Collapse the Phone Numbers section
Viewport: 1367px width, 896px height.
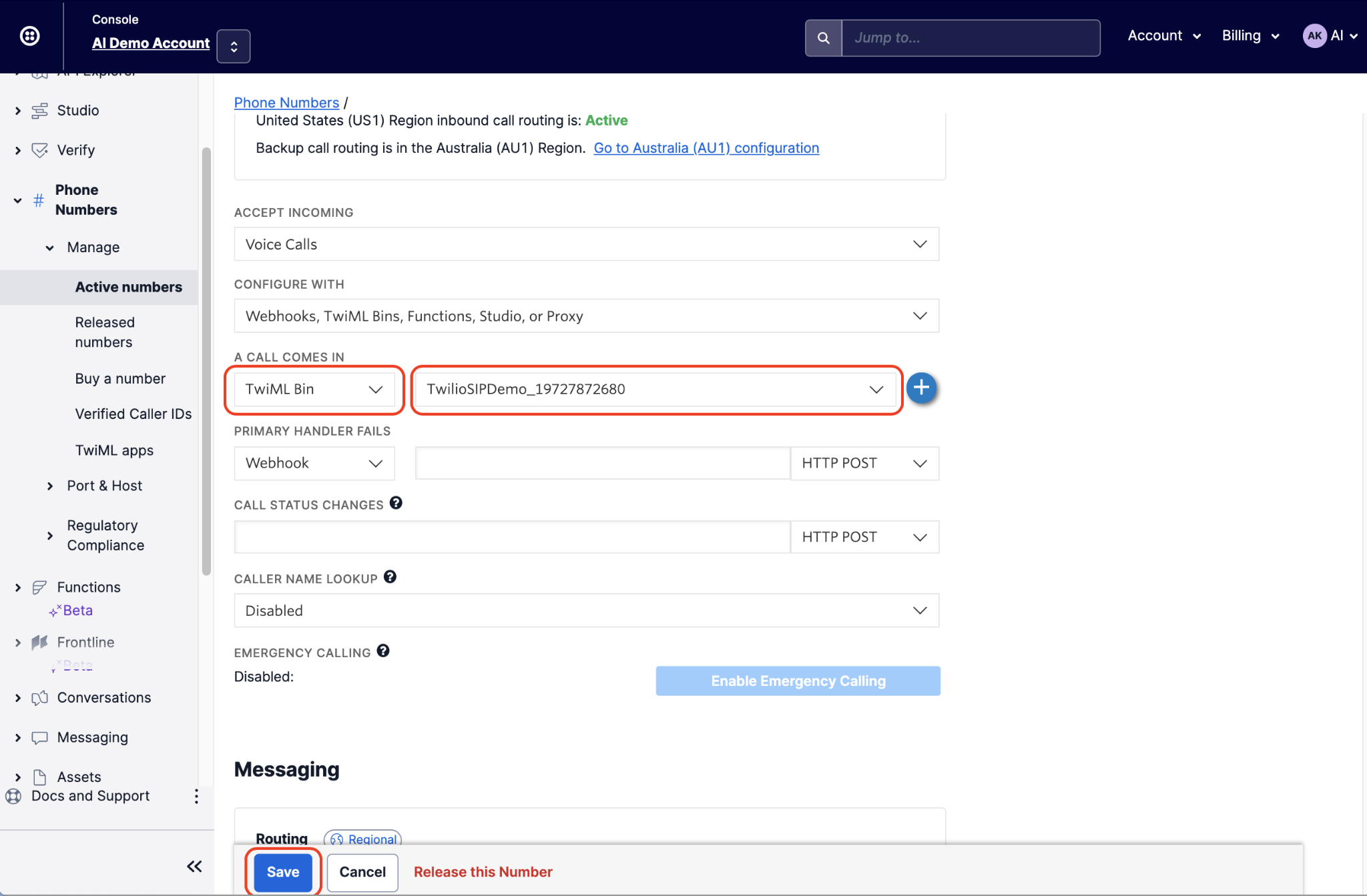point(18,200)
